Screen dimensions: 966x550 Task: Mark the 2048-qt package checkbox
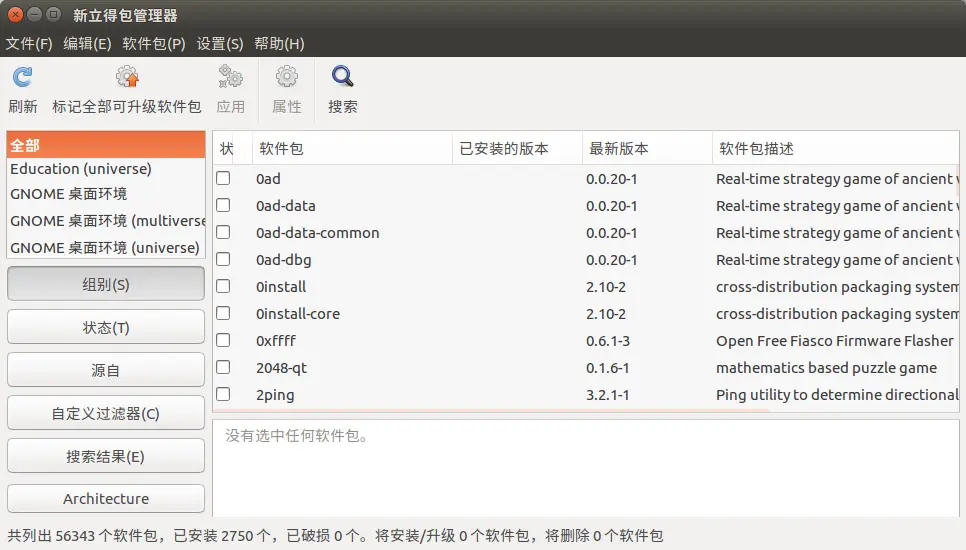(223, 368)
